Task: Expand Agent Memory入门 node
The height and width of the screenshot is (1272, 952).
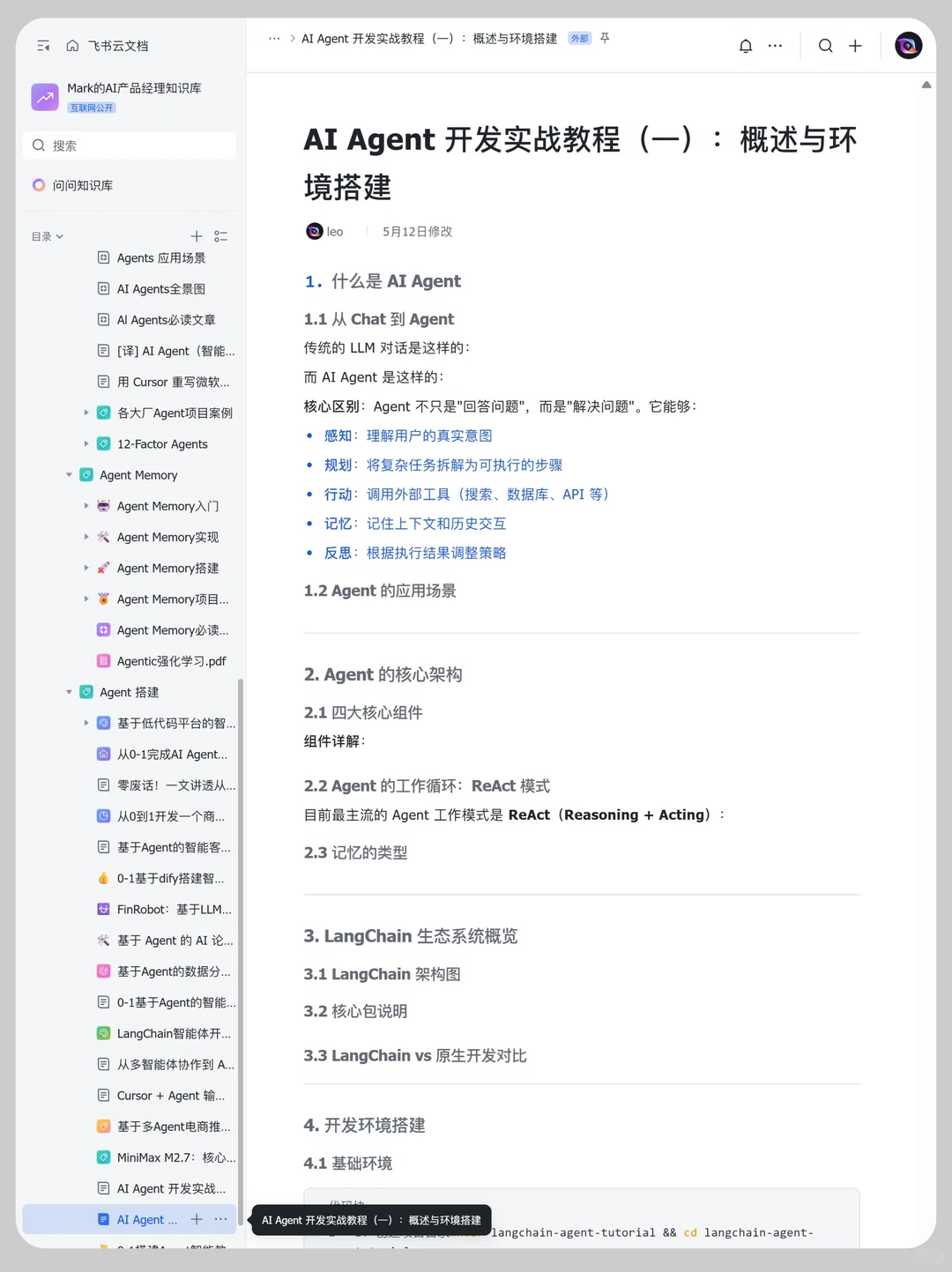Action: point(86,506)
